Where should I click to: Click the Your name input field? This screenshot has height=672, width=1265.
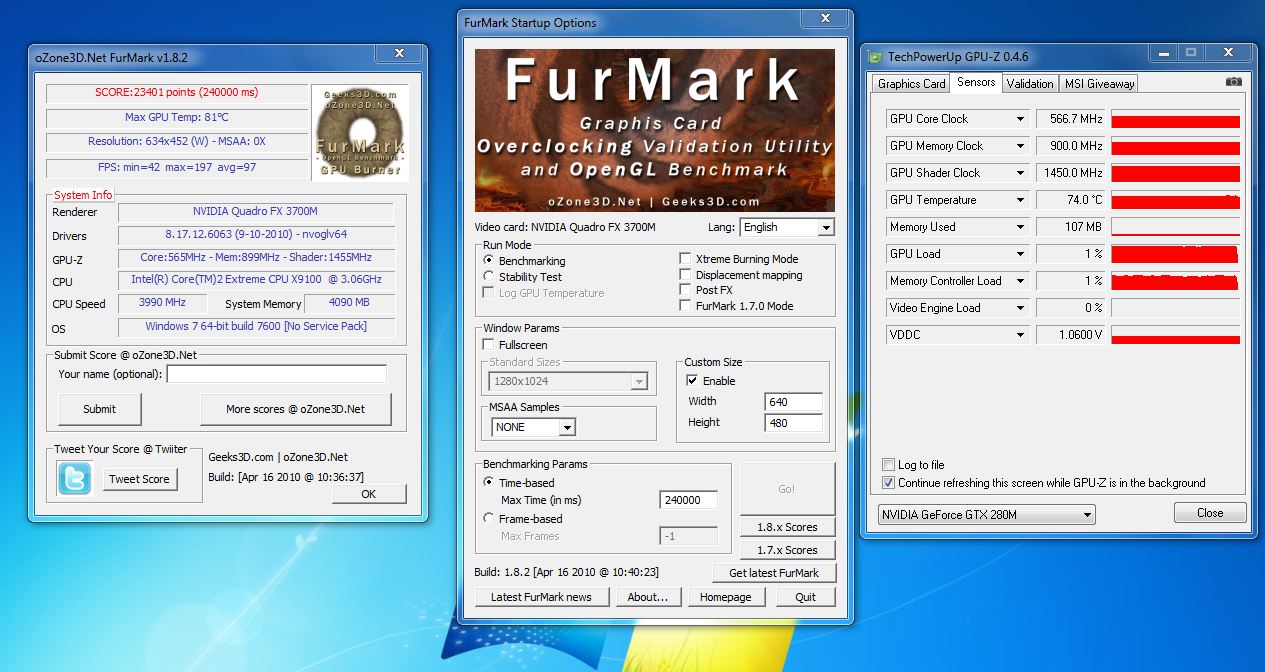[x=276, y=374]
